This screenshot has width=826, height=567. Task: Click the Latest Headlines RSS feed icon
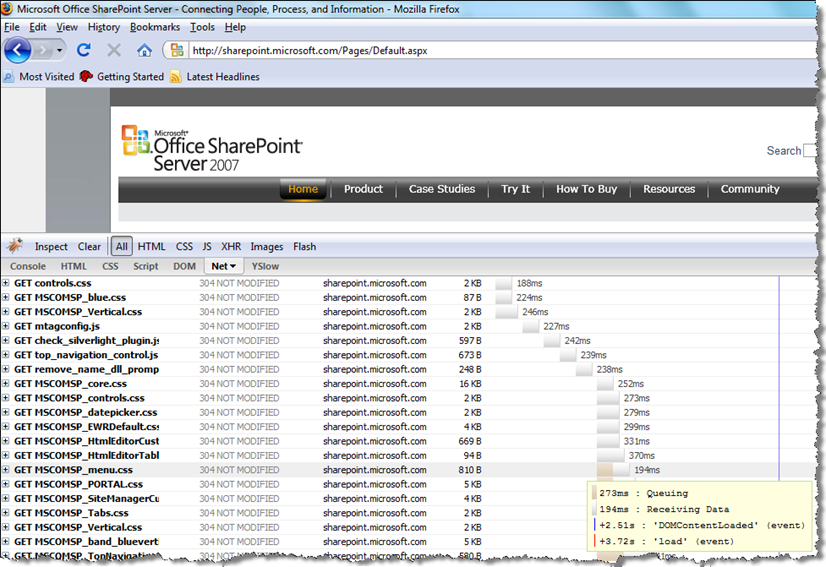(175, 77)
